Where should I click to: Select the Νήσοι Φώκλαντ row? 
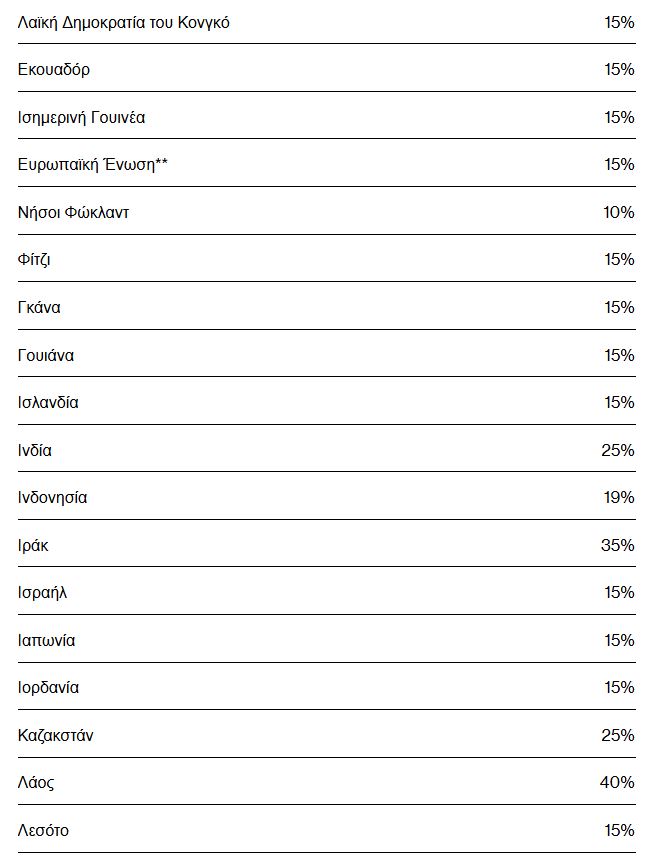[x=327, y=211]
